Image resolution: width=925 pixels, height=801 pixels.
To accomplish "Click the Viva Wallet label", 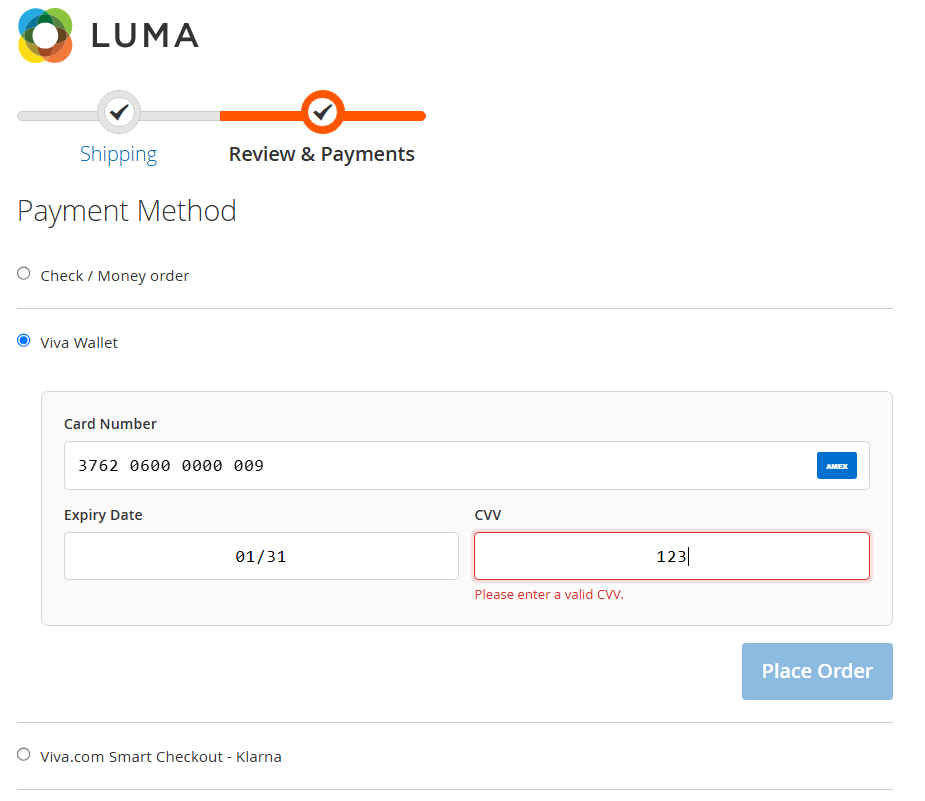I will [x=79, y=343].
